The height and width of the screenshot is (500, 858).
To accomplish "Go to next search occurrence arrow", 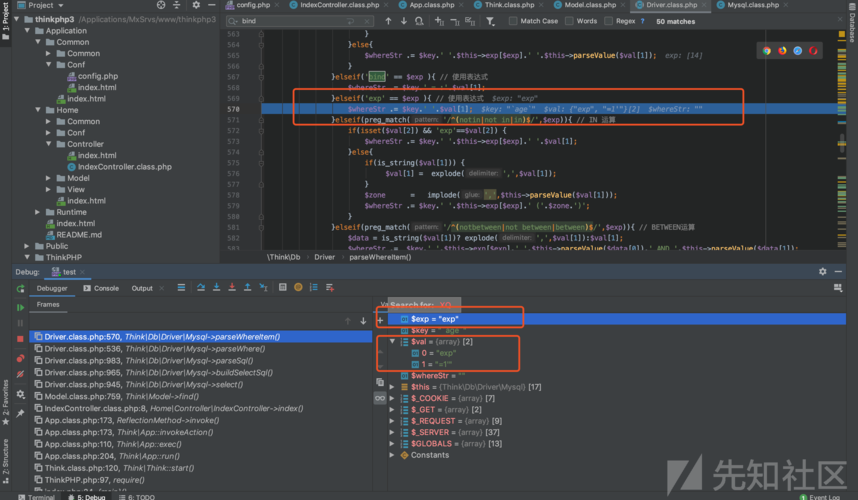I will coord(404,21).
